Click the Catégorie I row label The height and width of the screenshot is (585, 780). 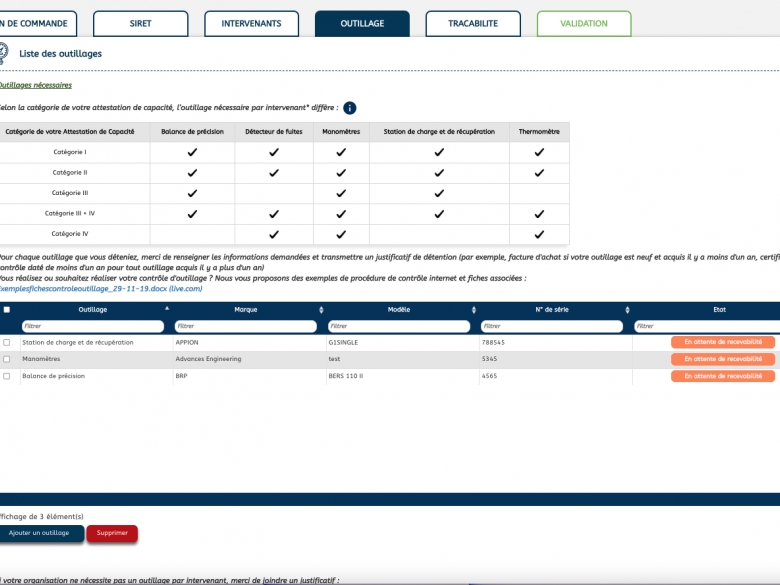70,152
